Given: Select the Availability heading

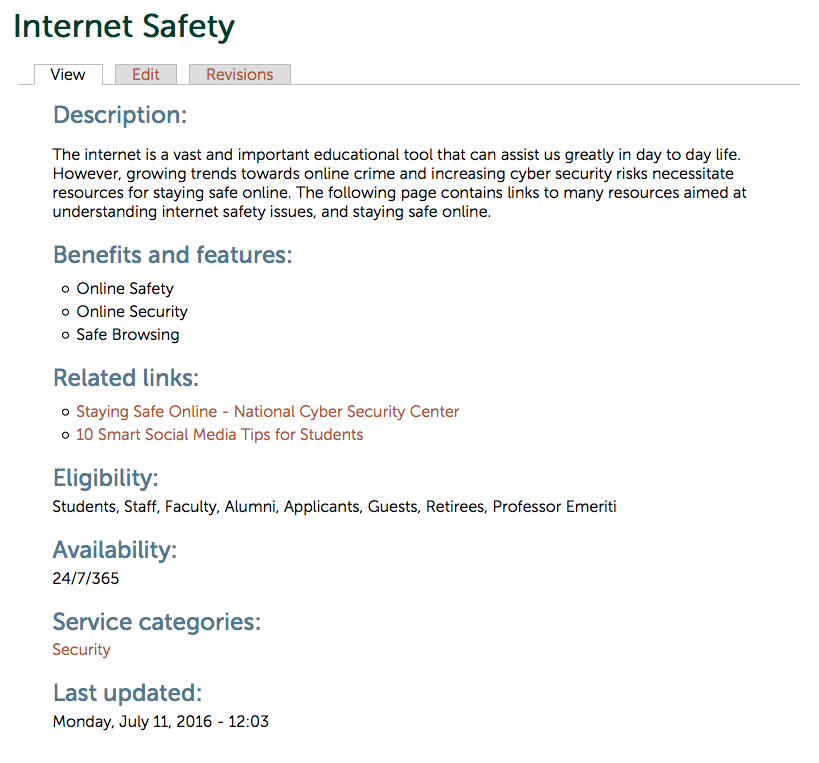Looking at the screenshot, I should (114, 550).
